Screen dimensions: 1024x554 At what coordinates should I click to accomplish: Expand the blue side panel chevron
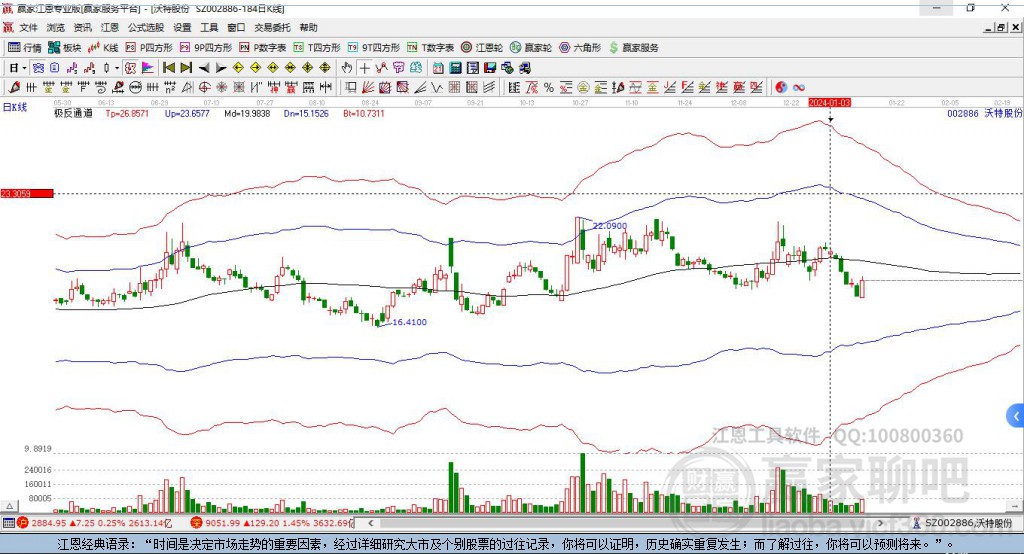pyautogui.click(x=1016, y=416)
